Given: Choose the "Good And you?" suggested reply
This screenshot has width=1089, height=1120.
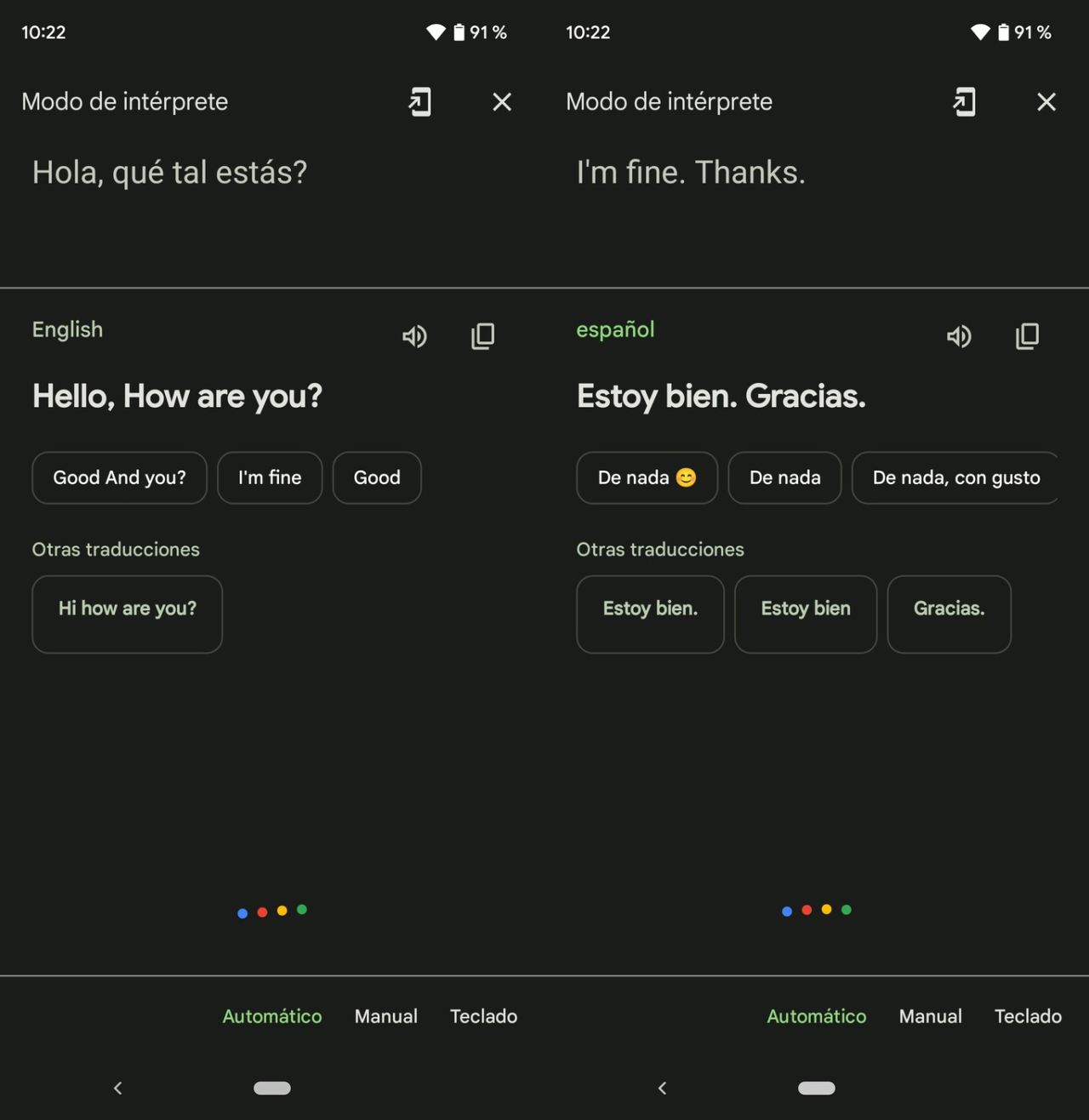Looking at the screenshot, I should 119,477.
